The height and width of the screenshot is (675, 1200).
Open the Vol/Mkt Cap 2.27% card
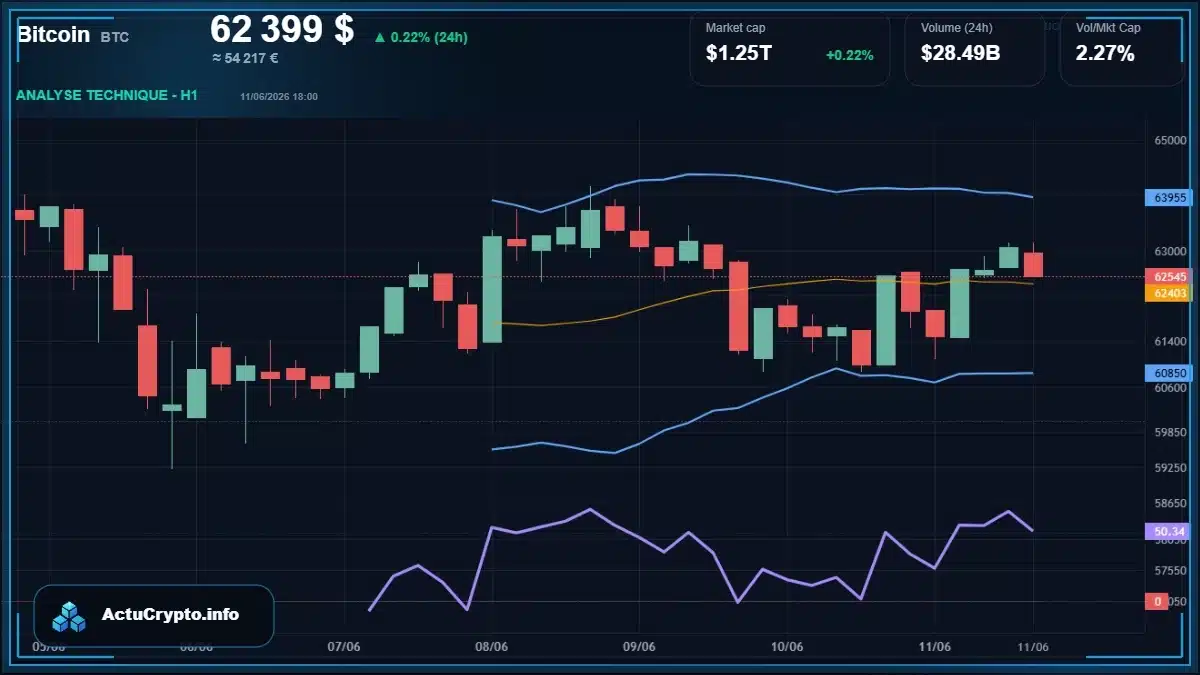(x=1121, y=48)
